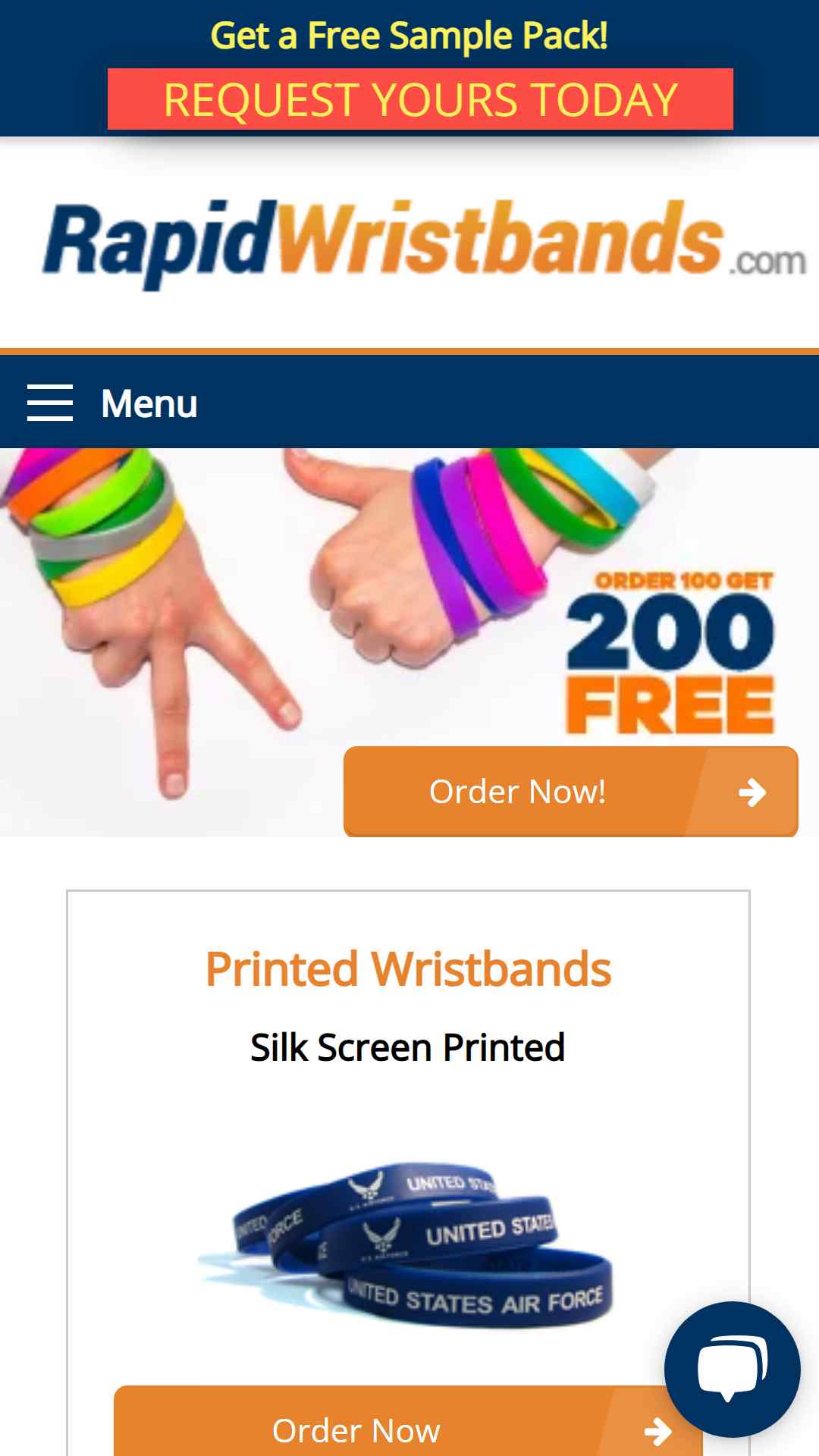The width and height of the screenshot is (819, 1456).
Task: Click the RapidWristbands.com logo
Action: click(423, 244)
